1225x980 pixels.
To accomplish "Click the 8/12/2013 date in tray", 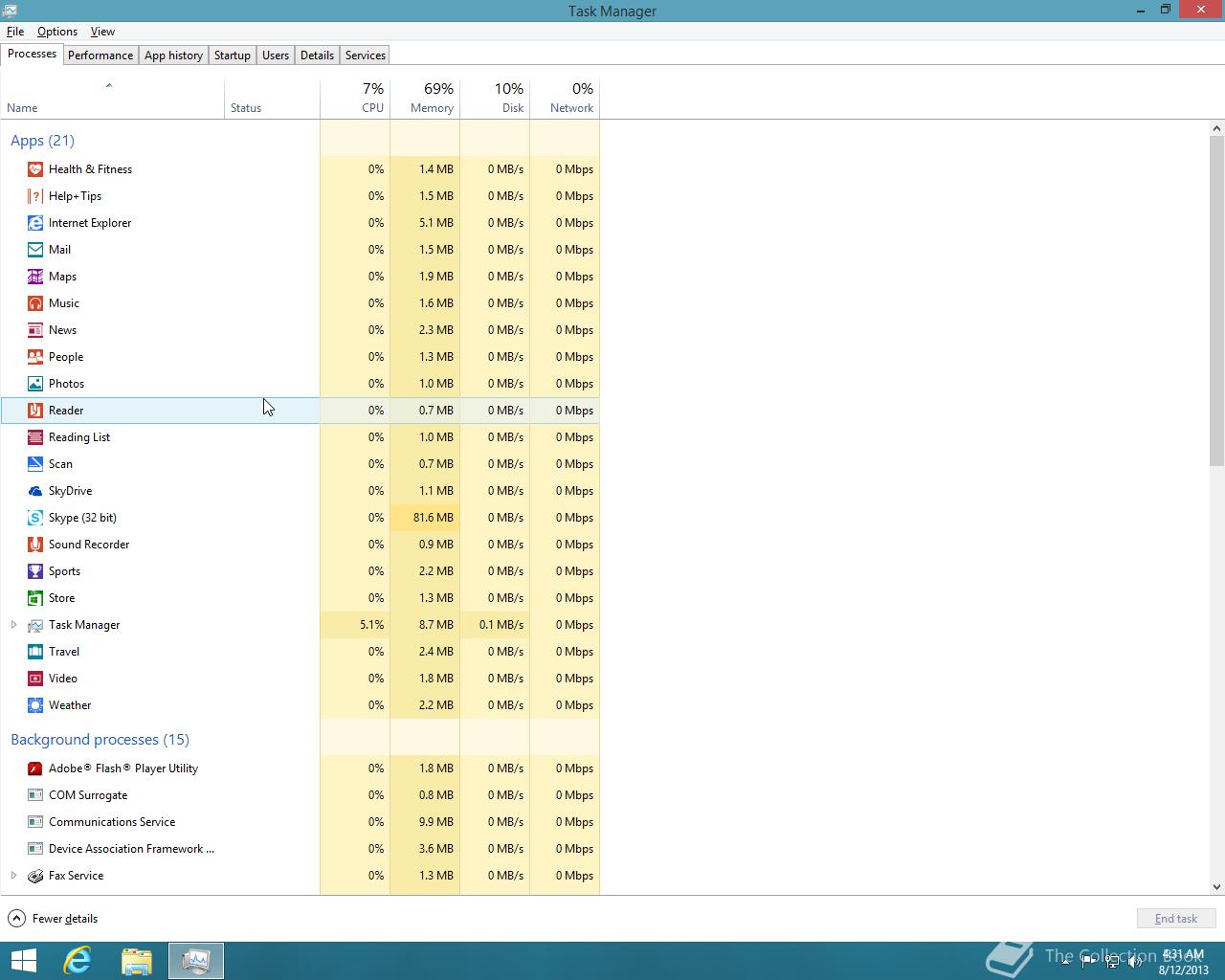I will [x=1184, y=969].
